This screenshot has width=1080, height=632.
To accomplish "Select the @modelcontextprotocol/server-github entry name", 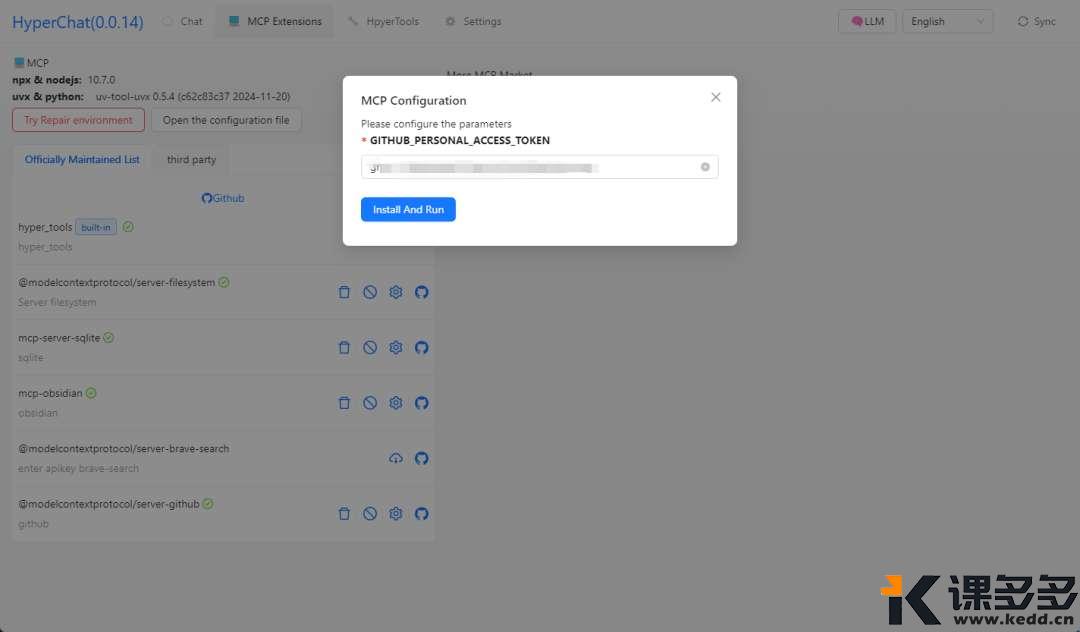I will point(109,504).
